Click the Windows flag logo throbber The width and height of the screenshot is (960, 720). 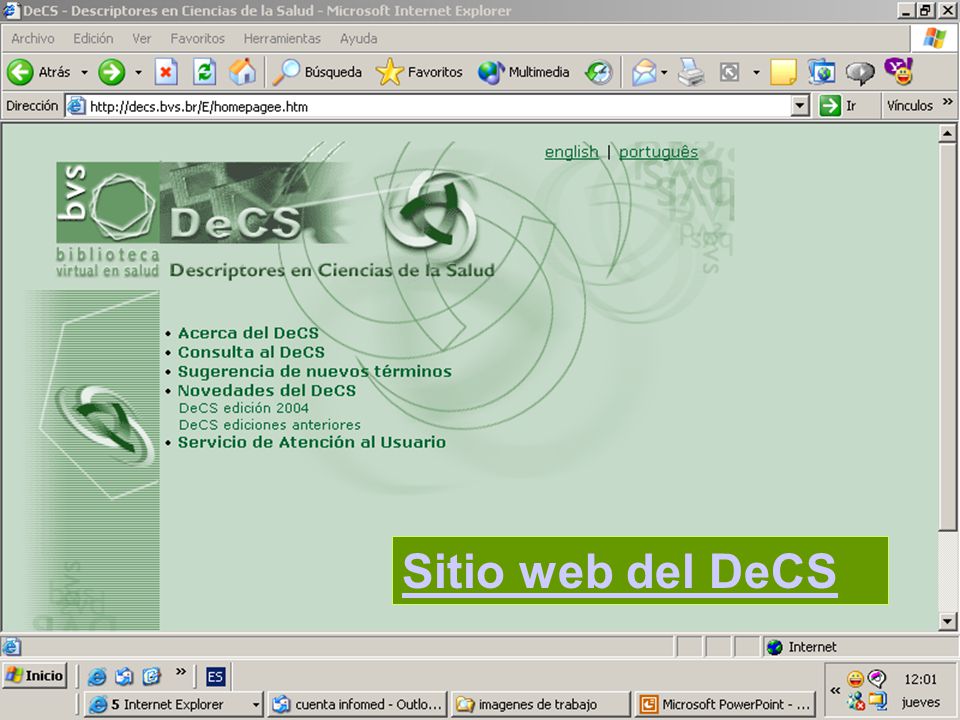click(x=934, y=38)
